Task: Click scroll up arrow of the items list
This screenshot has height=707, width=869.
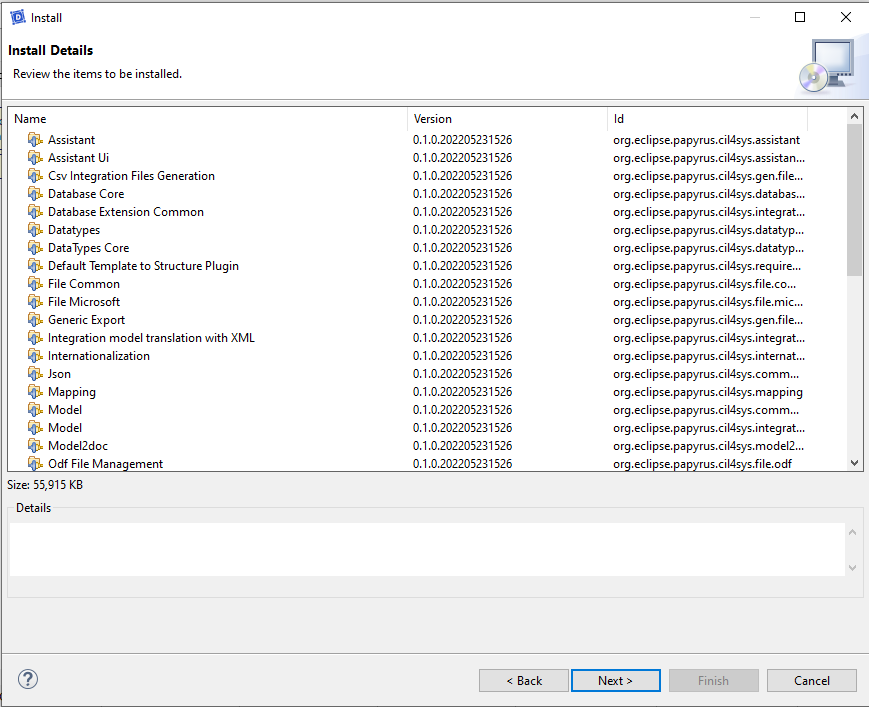Action: coord(854,116)
